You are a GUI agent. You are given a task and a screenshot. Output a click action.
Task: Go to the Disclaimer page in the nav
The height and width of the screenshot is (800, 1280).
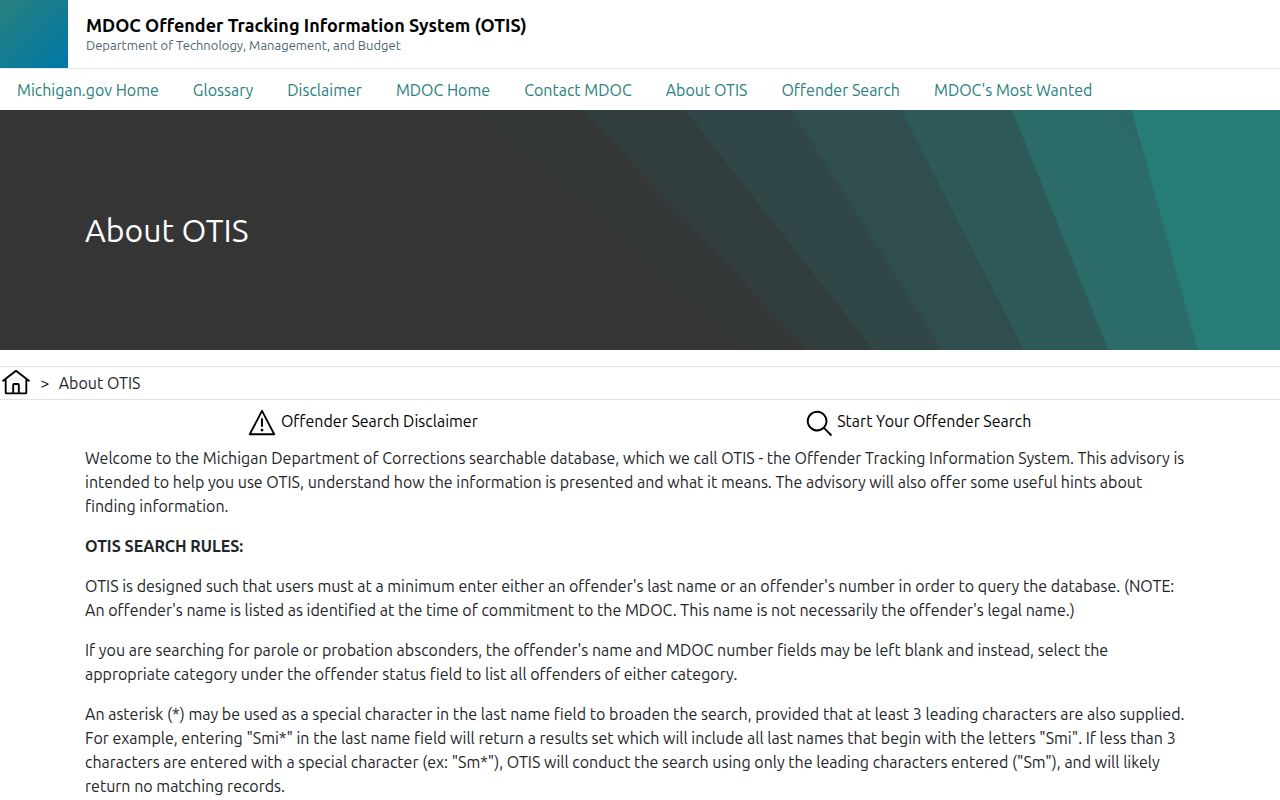324,90
